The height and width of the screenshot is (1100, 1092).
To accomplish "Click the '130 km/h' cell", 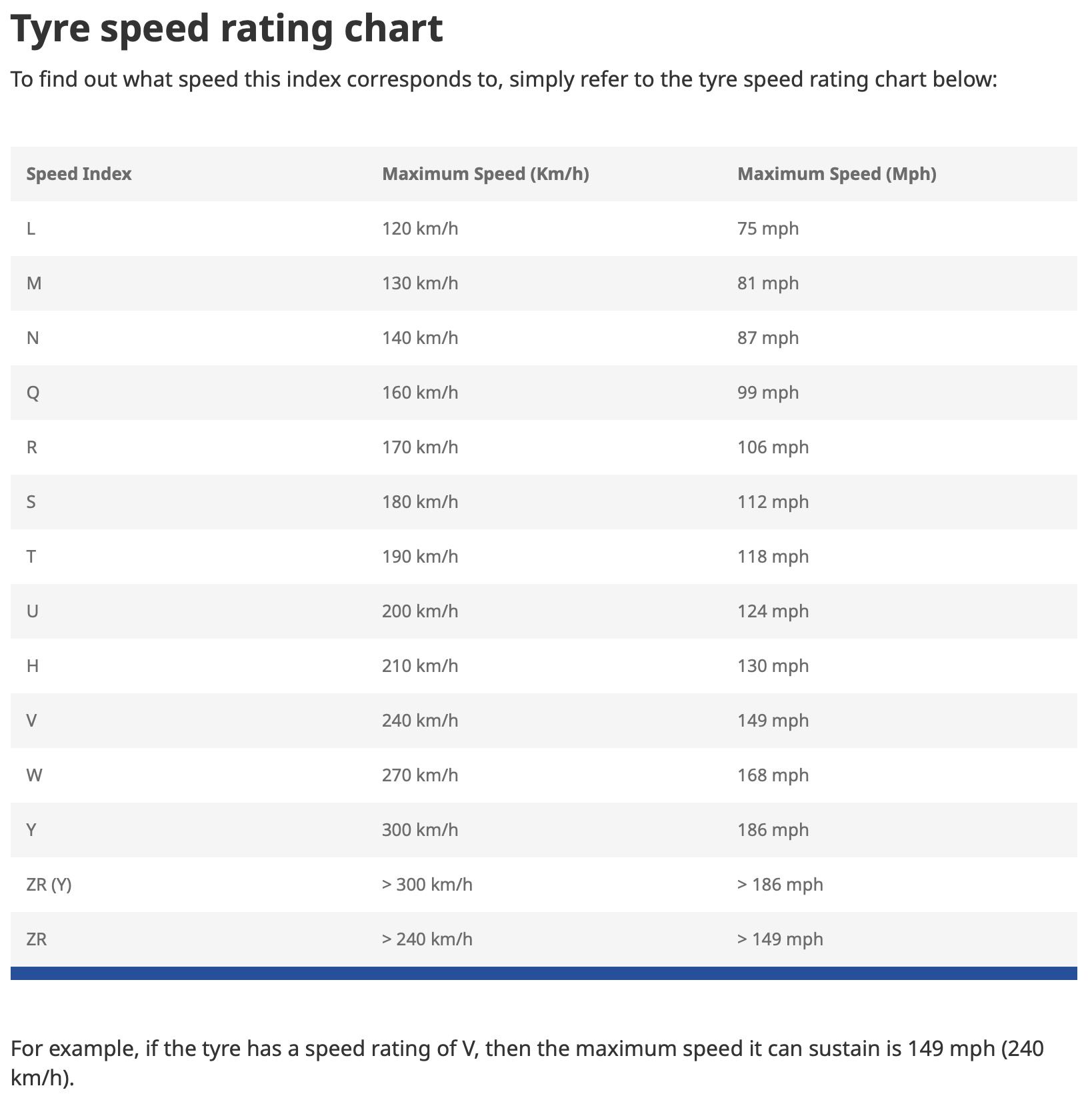I will point(420,283).
